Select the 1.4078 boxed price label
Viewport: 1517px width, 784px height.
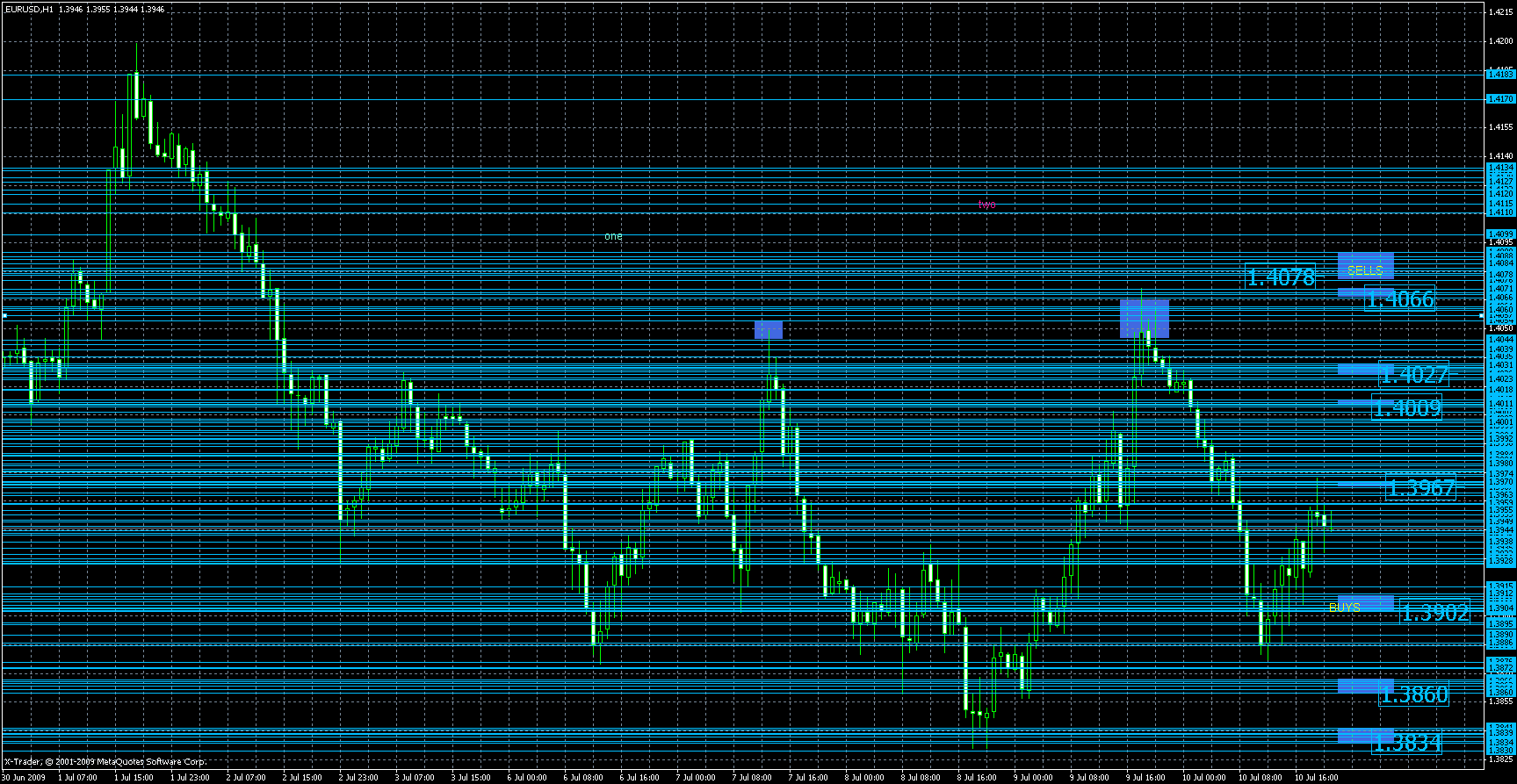1281,277
